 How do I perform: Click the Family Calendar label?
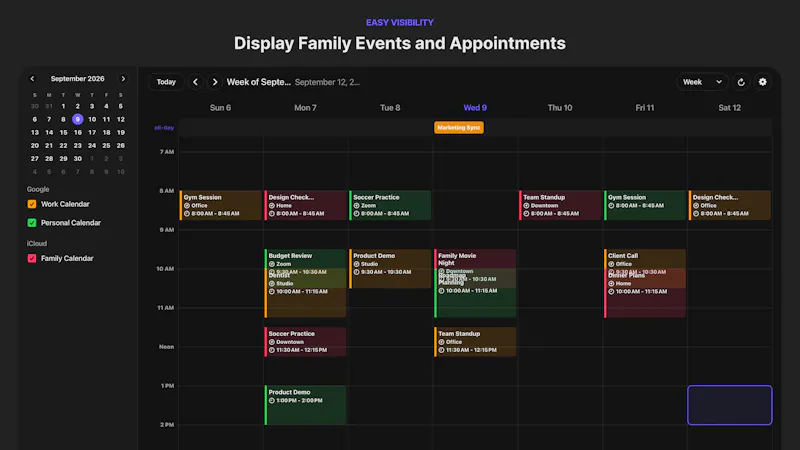(67, 258)
